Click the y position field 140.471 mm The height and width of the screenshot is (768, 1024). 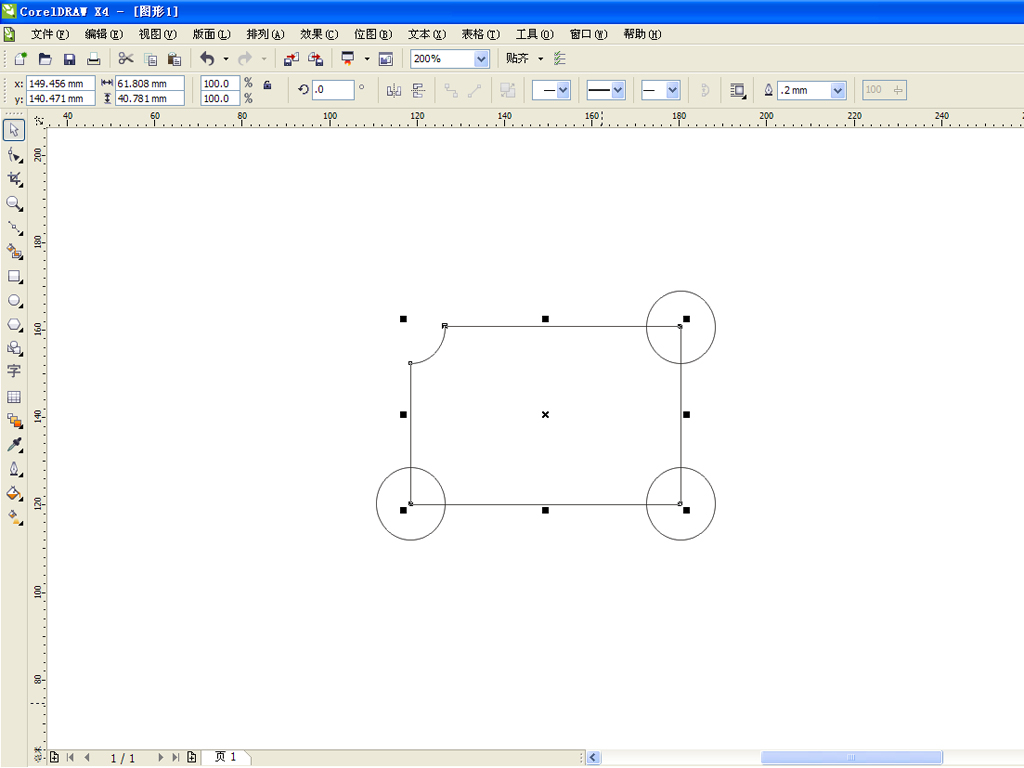pos(61,99)
